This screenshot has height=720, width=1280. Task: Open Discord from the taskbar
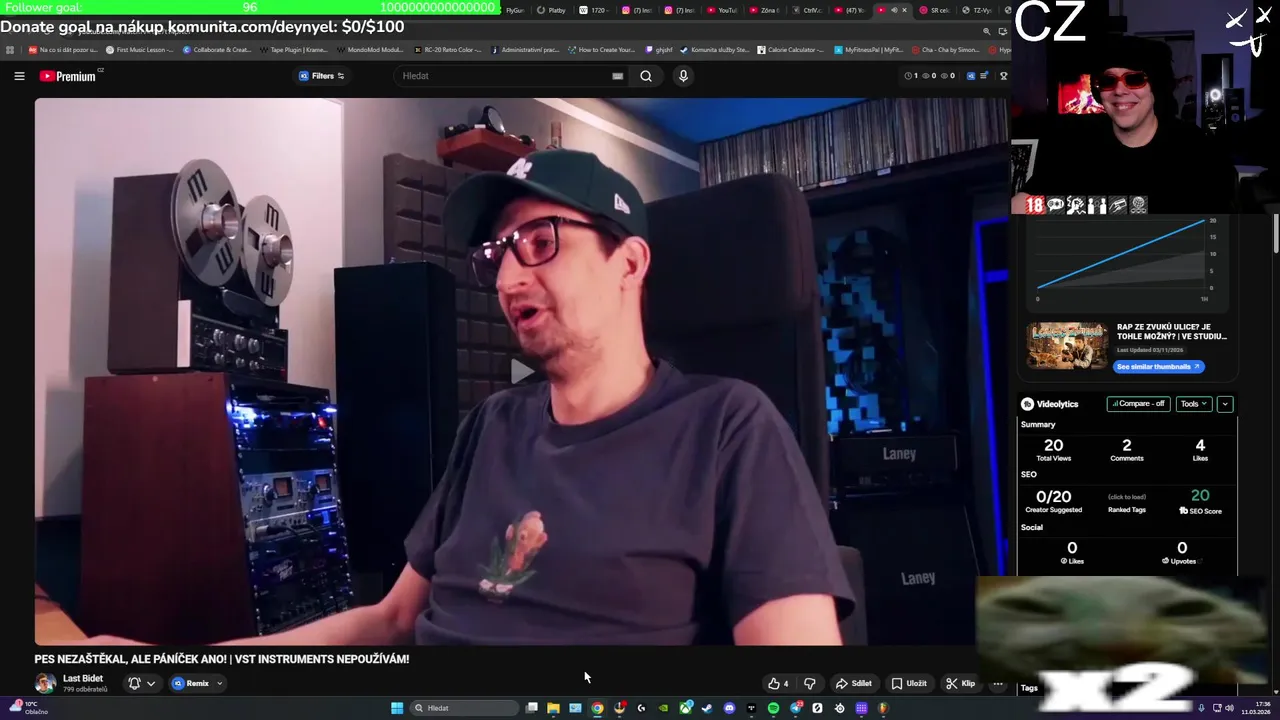729,708
